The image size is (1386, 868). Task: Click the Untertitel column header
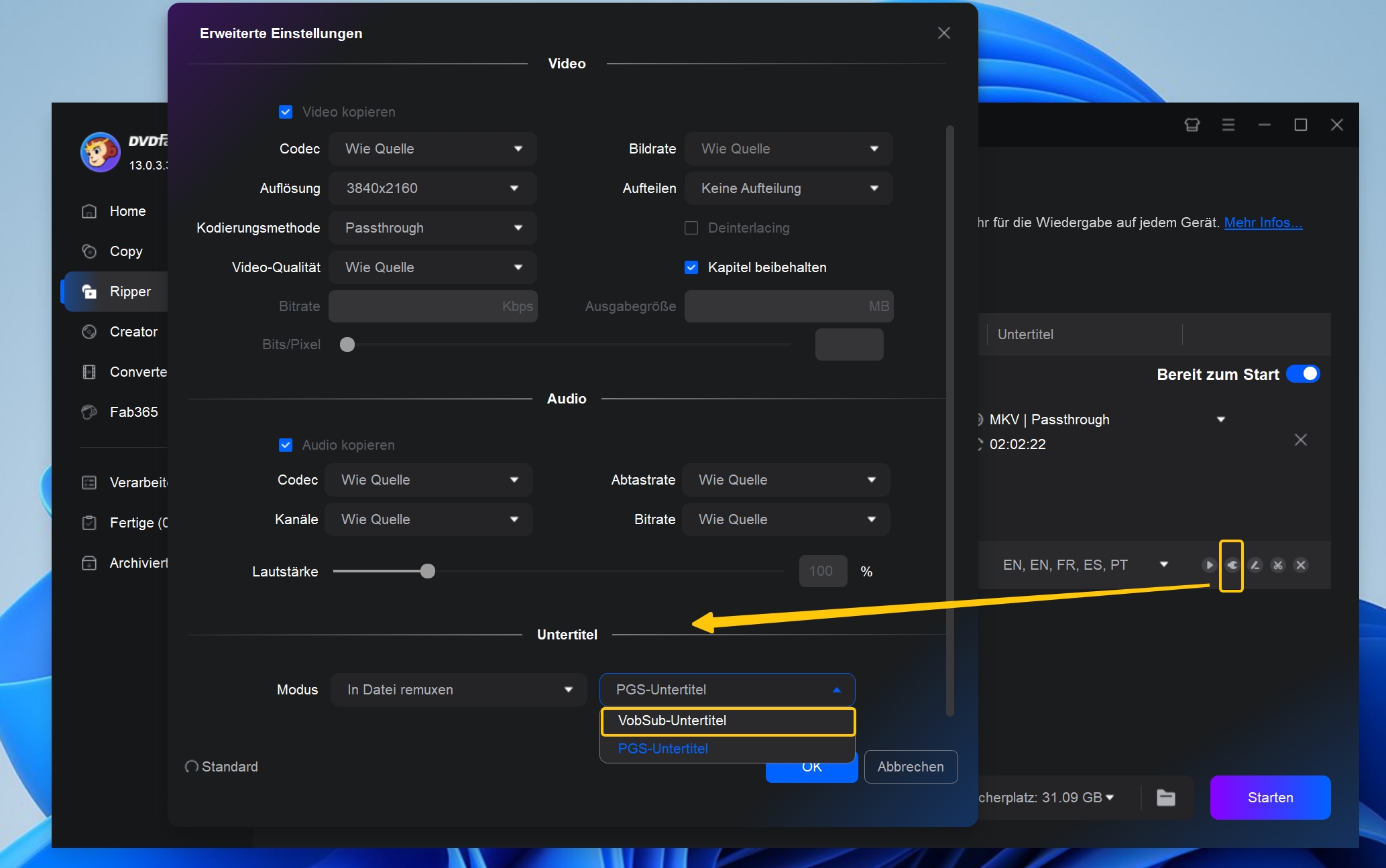pos(1025,334)
